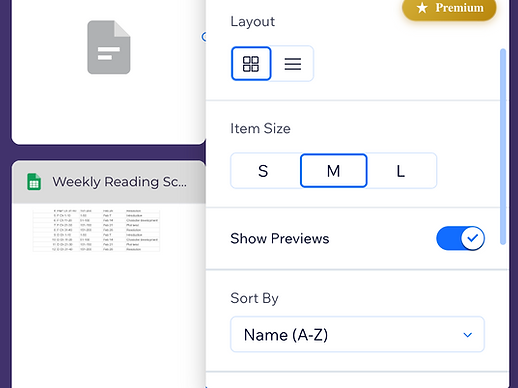The width and height of the screenshot is (518, 388).
Task: Click the Item Size label
Action: pyautogui.click(x=260, y=128)
